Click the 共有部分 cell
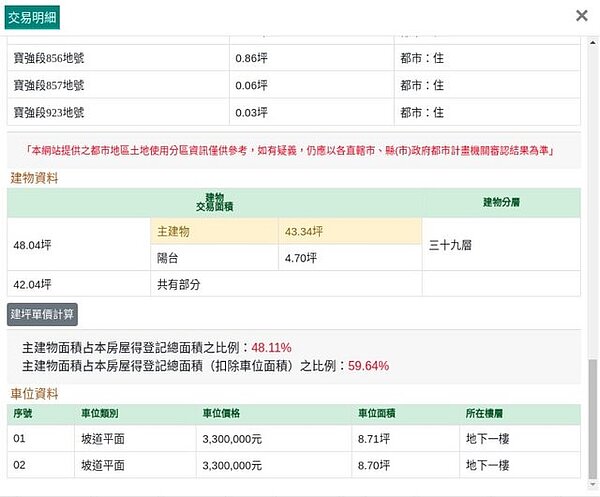This screenshot has height=497, width=600. (286, 284)
